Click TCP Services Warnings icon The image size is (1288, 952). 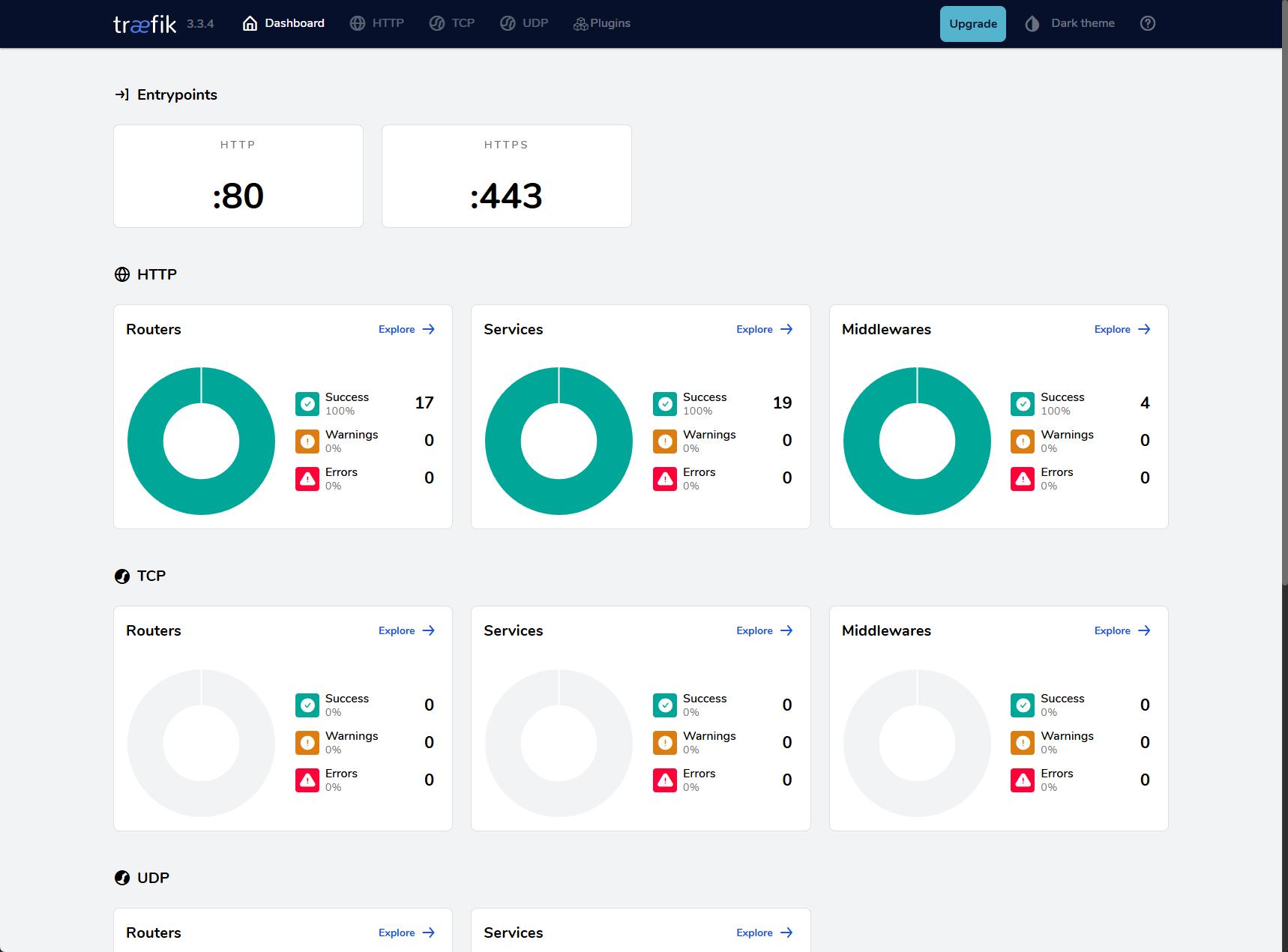pyautogui.click(x=665, y=743)
